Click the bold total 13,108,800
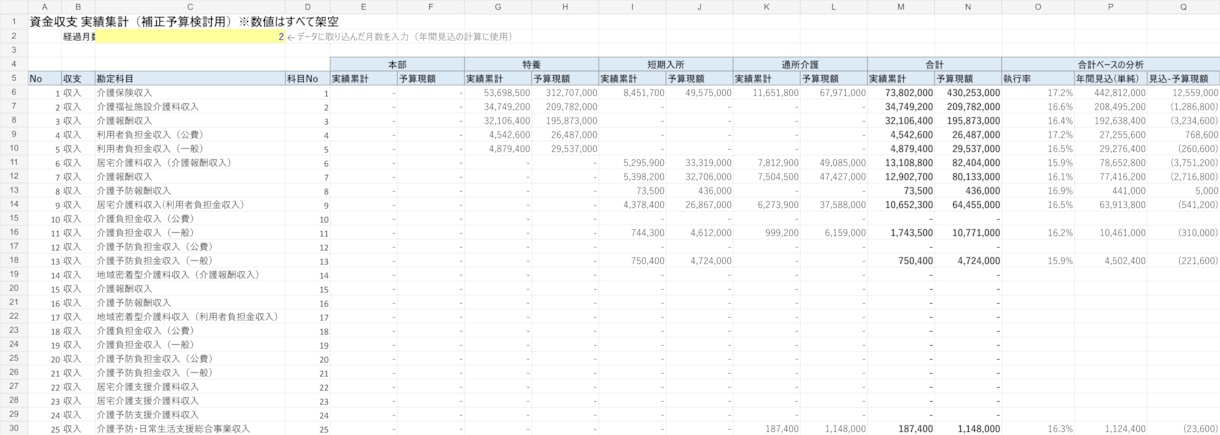The height and width of the screenshot is (435, 1220). coord(909,162)
